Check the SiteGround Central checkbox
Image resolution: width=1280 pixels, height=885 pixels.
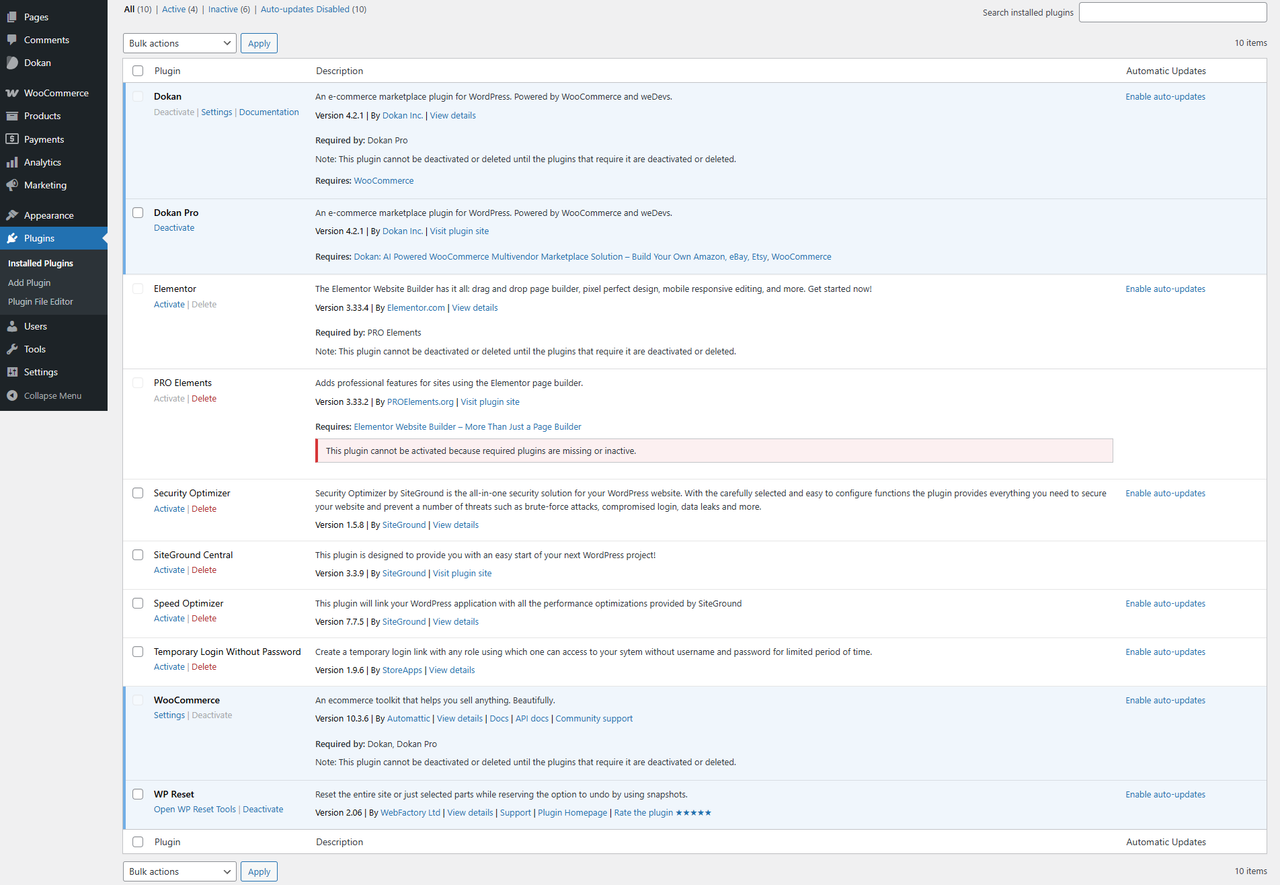click(138, 555)
